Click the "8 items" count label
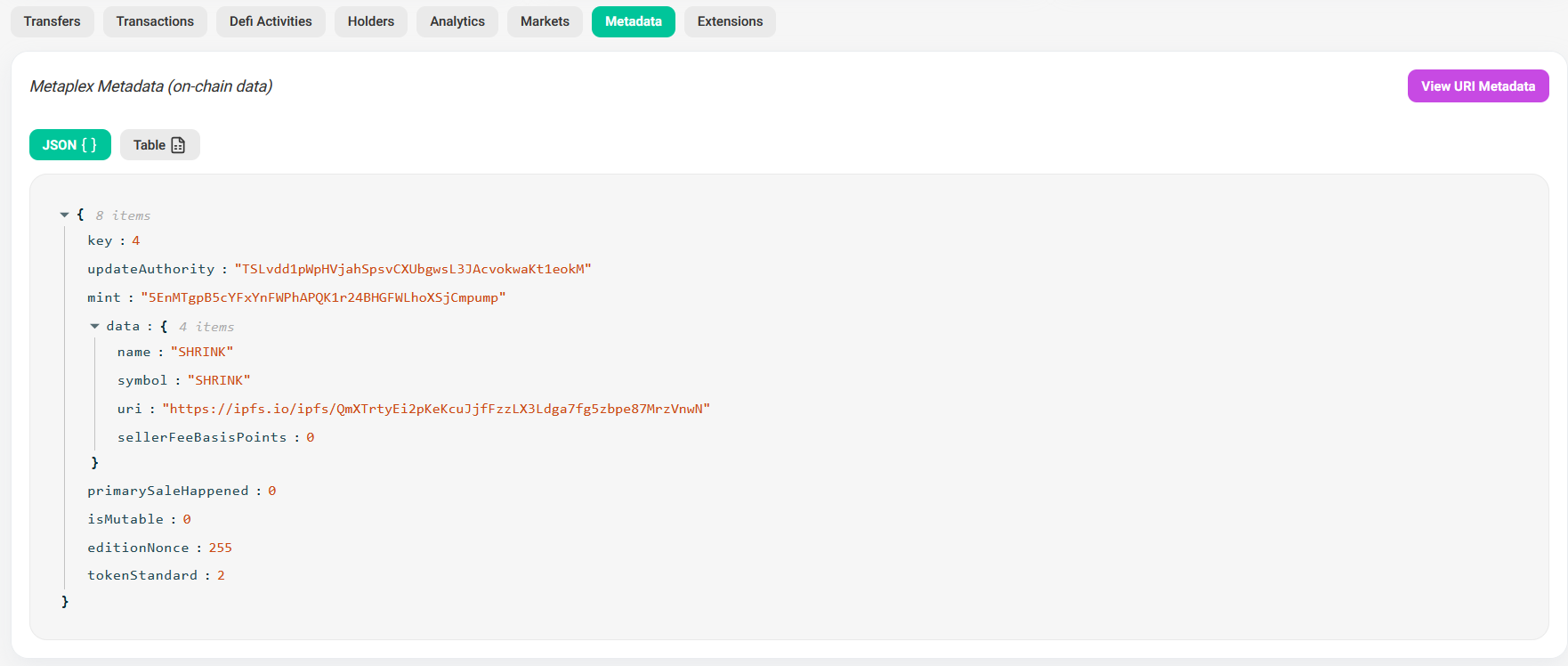This screenshot has height=666, width=1568. pos(123,215)
